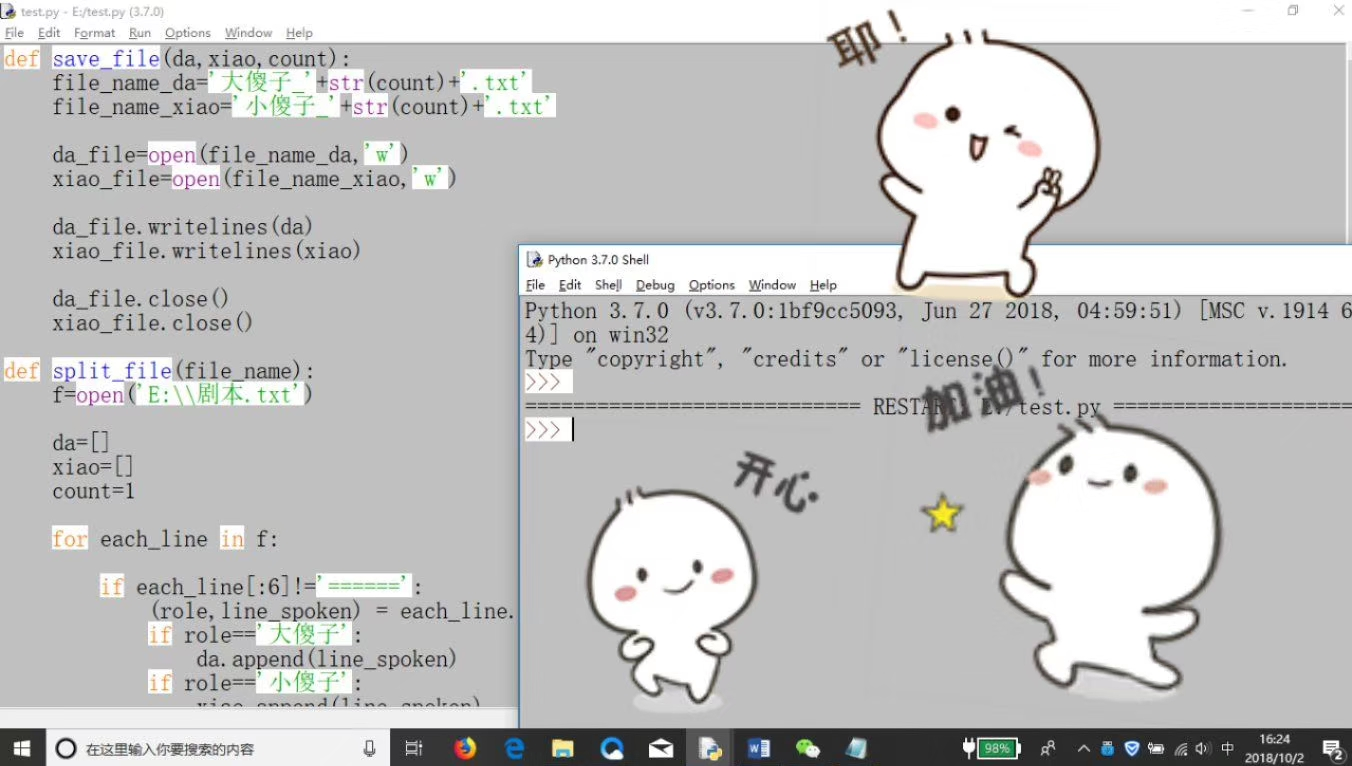This screenshot has width=1352, height=766.
Task: Click 'da.append(line_spoken)' line
Action: pos(327,659)
